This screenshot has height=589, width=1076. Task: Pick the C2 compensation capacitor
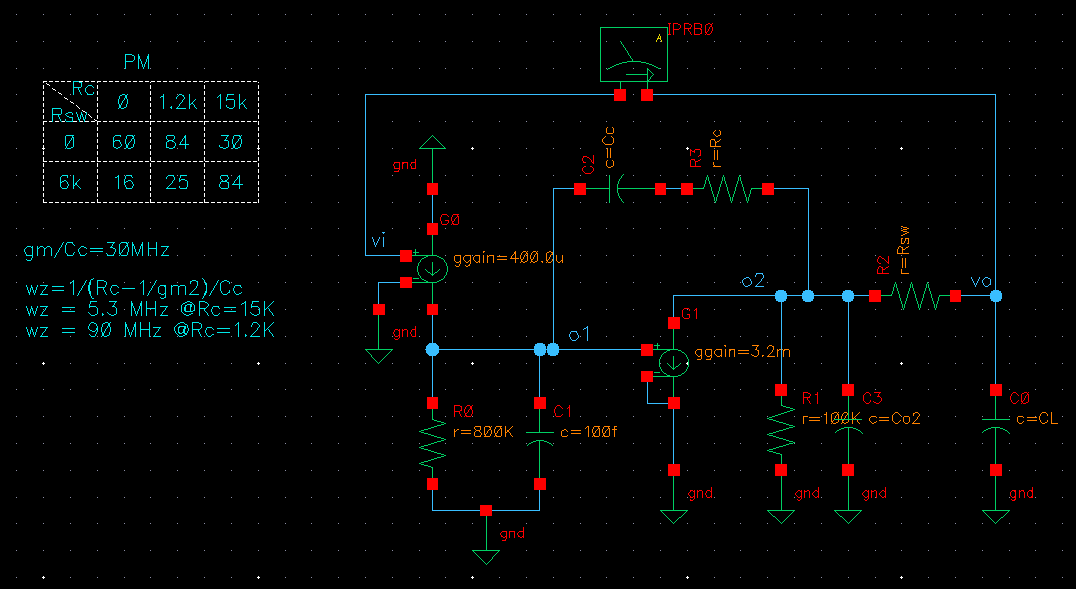click(619, 188)
